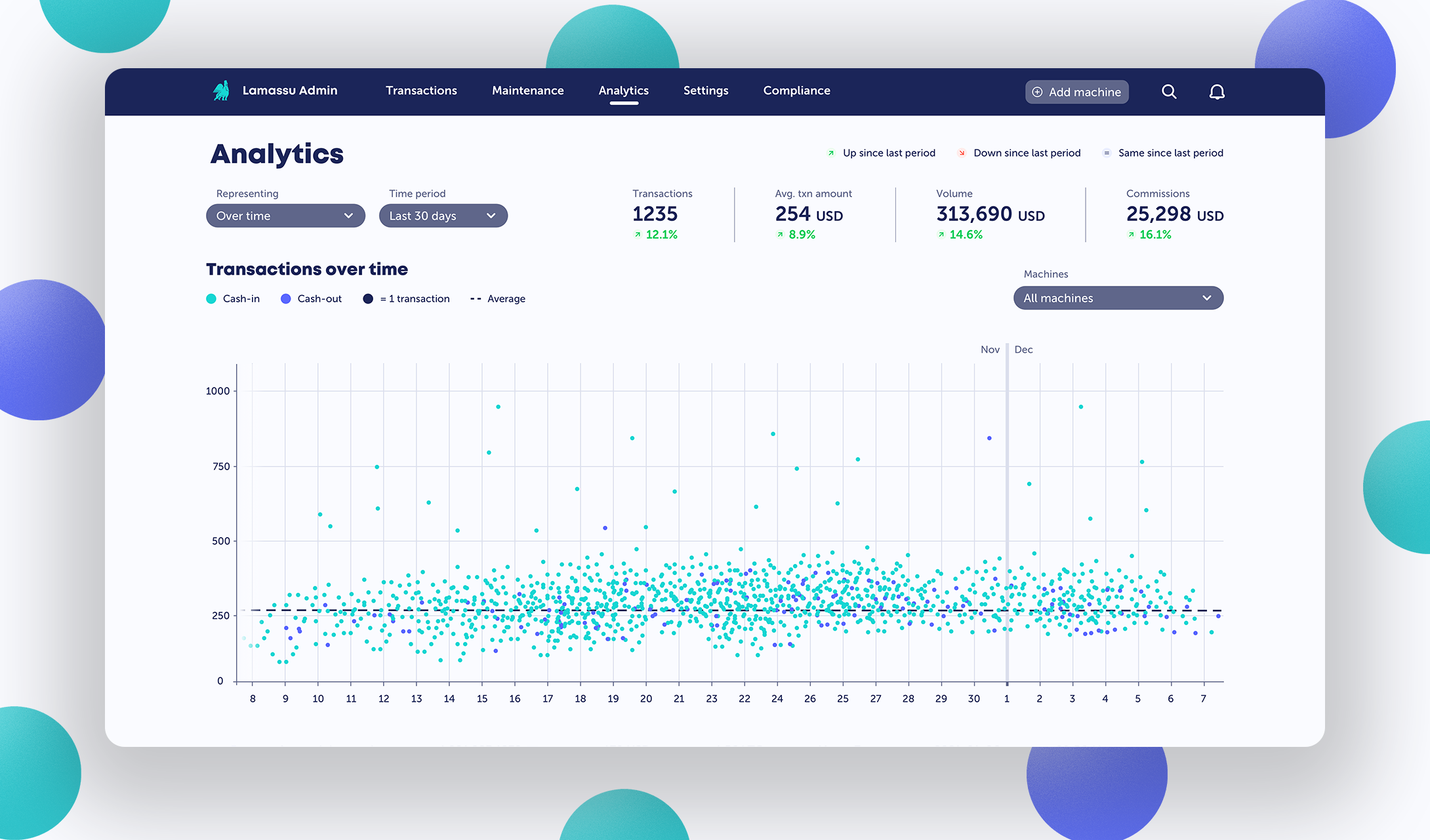The width and height of the screenshot is (1430, 840).
Task: Open the Last 30 days dropdown
Action: 443,216
